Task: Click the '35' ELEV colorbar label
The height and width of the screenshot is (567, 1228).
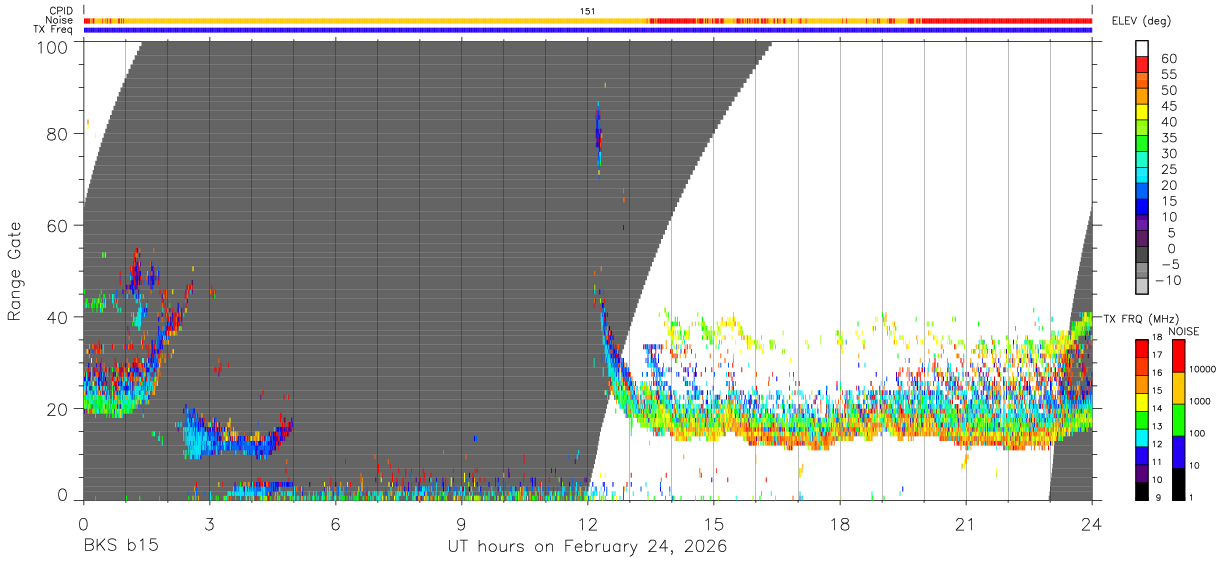Action: pos(1167,138)
